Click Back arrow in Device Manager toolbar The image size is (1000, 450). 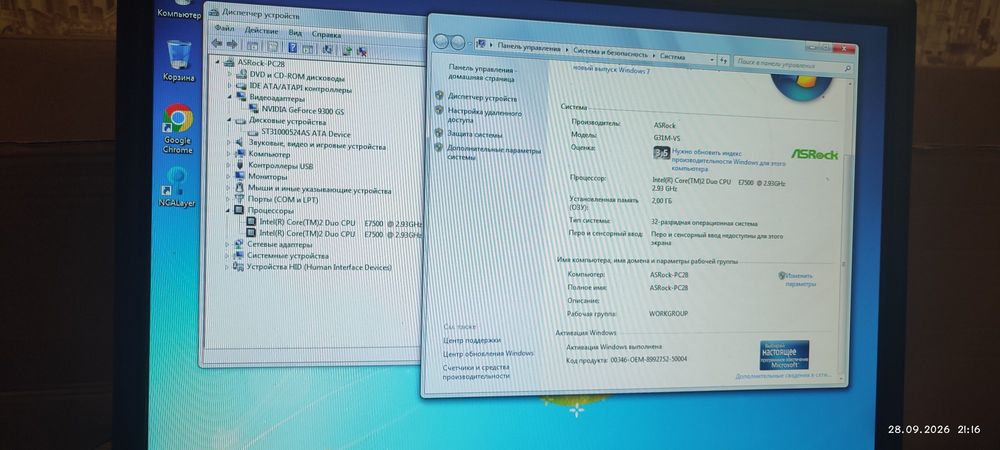pyautogui.click(x=217, y=44)
